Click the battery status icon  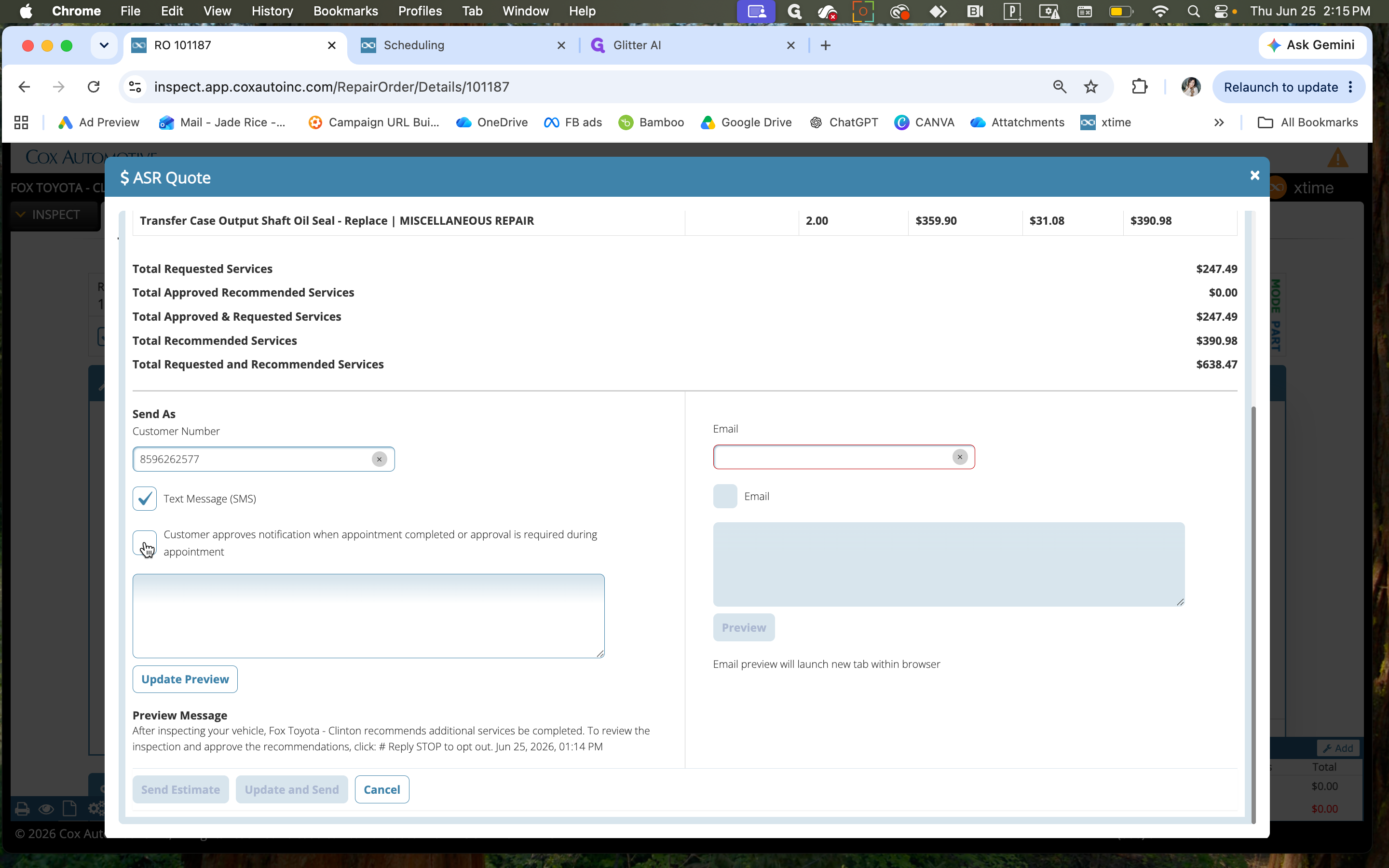tap(1120, 11)
